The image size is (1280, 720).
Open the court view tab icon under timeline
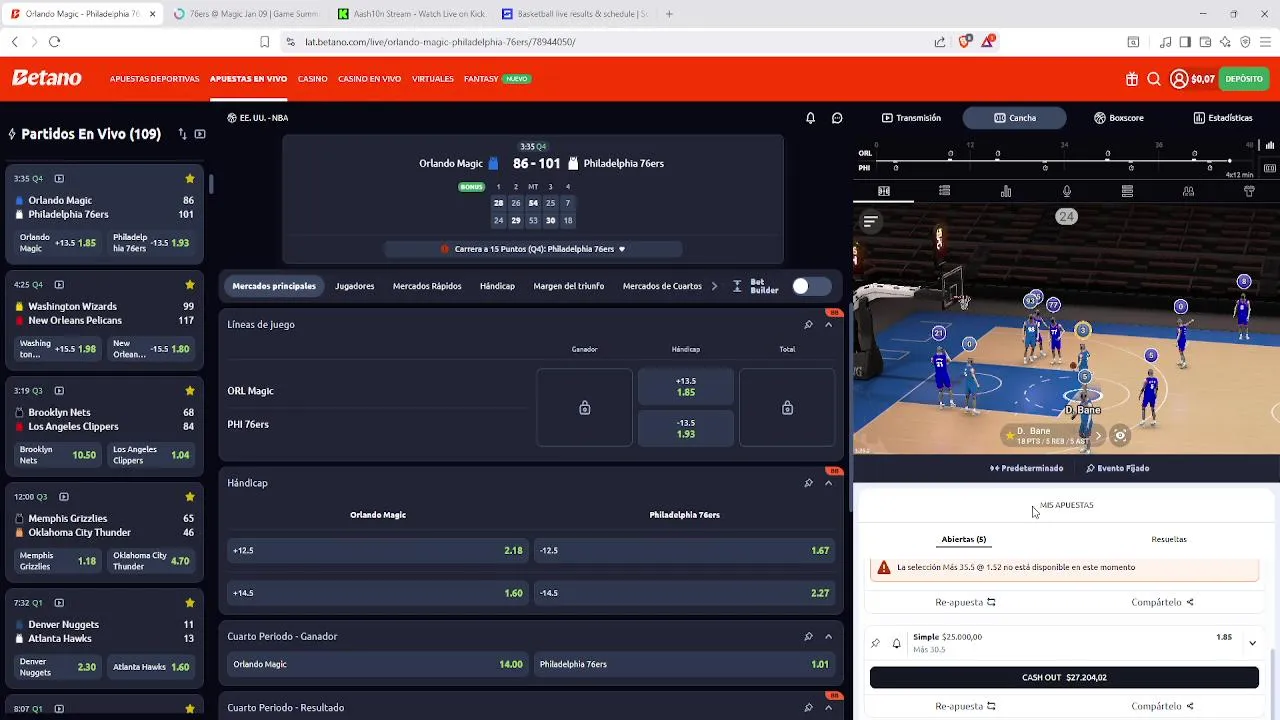pyautogui.click(x=884, y=191)
